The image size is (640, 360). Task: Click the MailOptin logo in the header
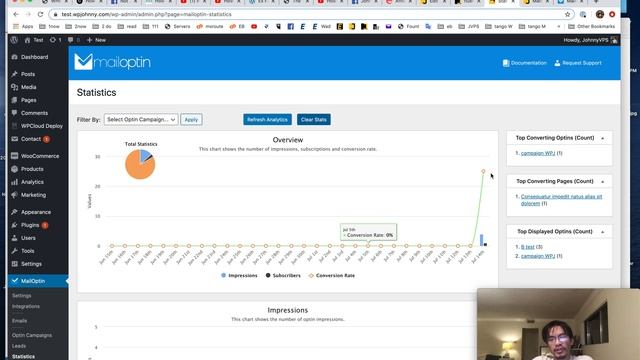pyautogui.click(x=113, y=62)
